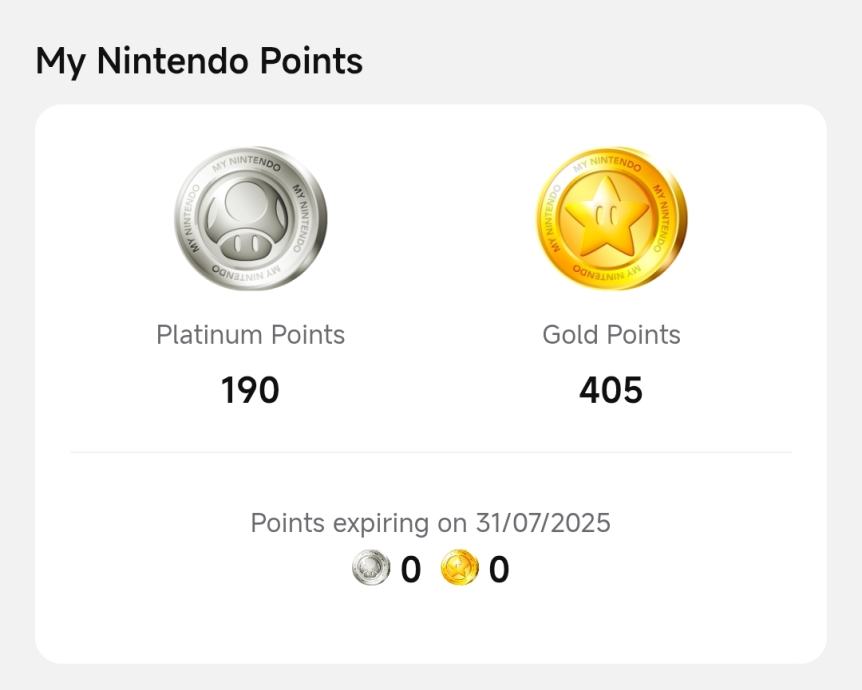The image size is (862, 690).
Task: Tap the expiring gold points count 0
Action: pyautogui.click(x=499, y=570)
